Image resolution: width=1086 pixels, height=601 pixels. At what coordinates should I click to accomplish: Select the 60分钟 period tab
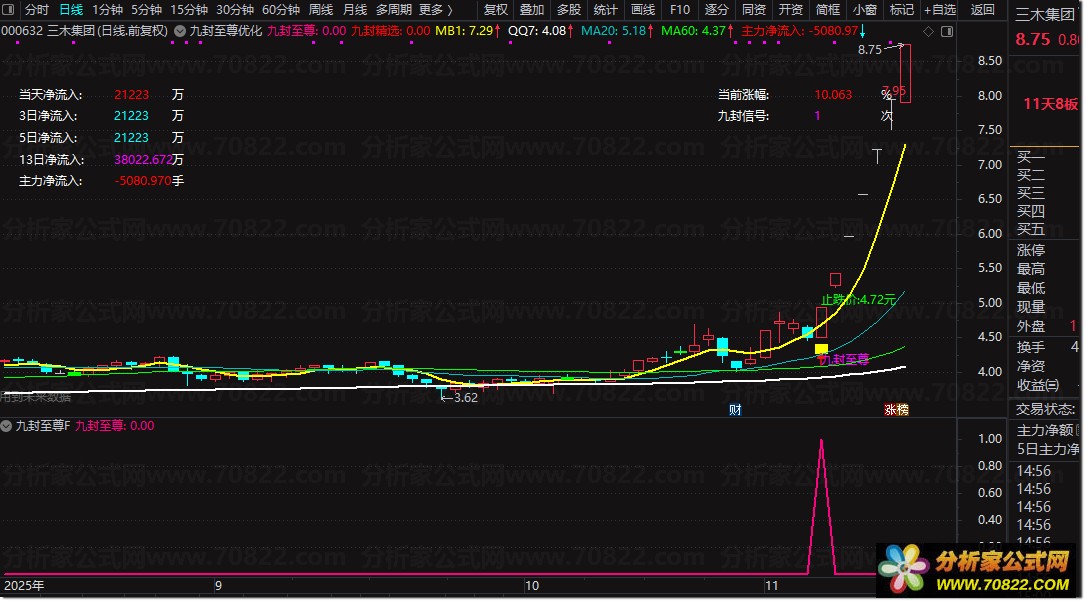tap(281, 10)
